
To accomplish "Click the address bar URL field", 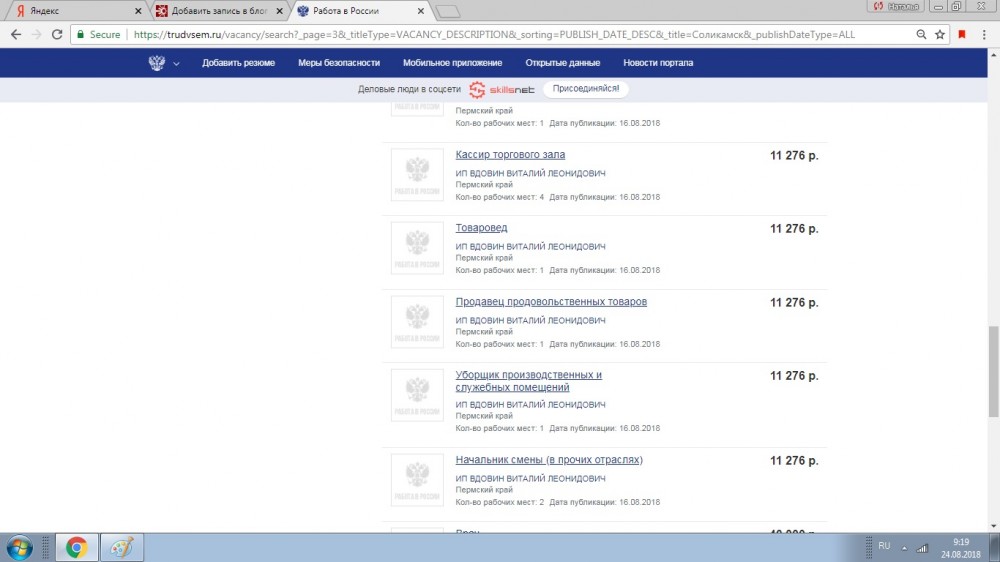I will coord(500,34).
